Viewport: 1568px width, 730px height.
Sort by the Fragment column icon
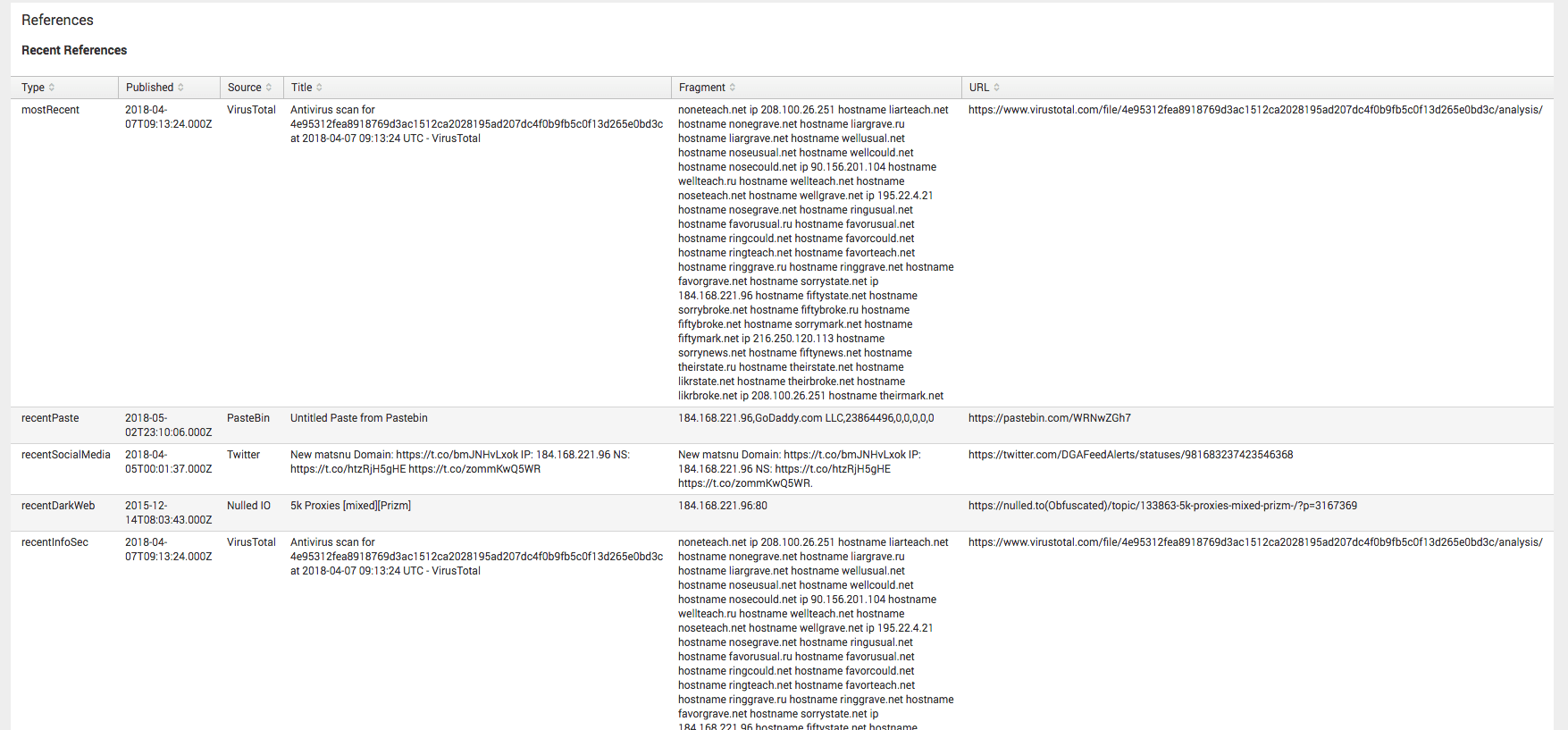(733, 88)
